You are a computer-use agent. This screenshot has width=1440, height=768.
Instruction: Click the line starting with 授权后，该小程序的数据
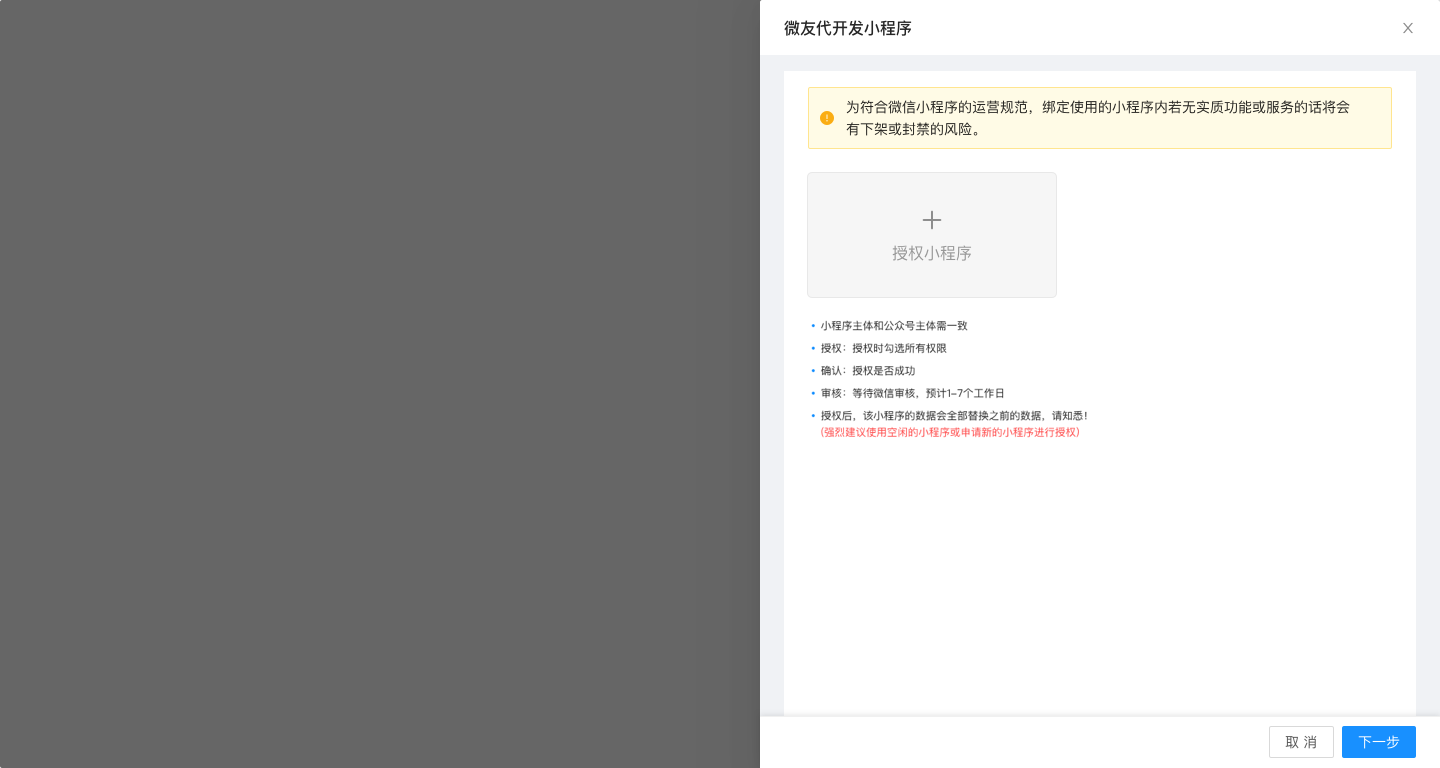(954, 415)
